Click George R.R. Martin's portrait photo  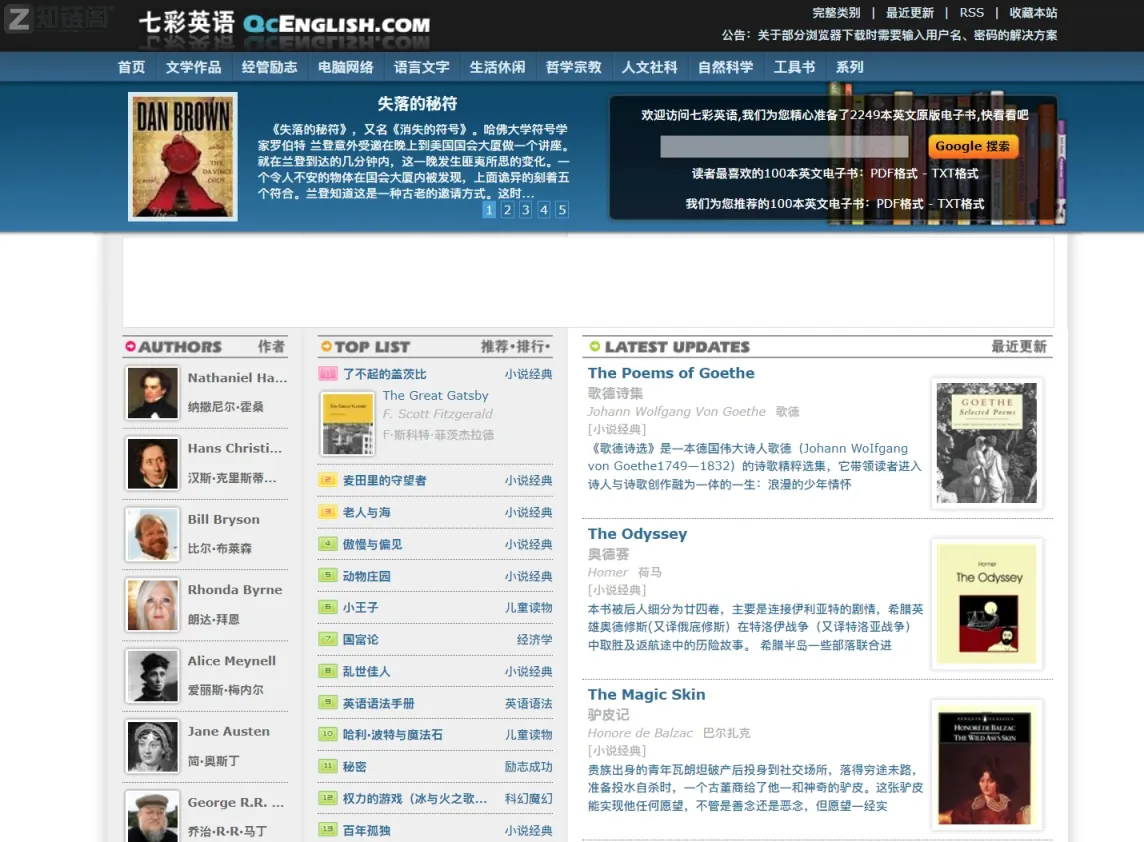pos(152,816)
